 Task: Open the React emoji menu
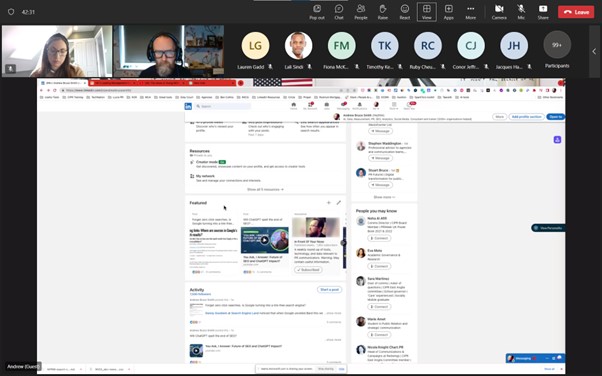click(405, 12)
